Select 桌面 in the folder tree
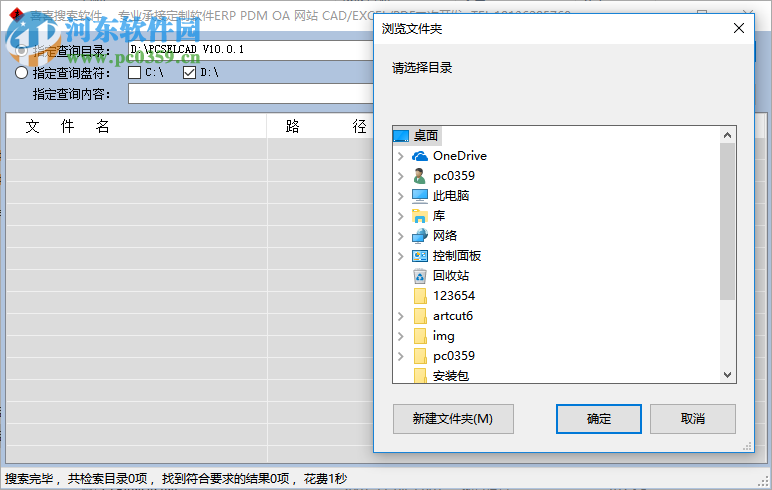772x490 pixels. pyautogui.click(x=426, y=135)
